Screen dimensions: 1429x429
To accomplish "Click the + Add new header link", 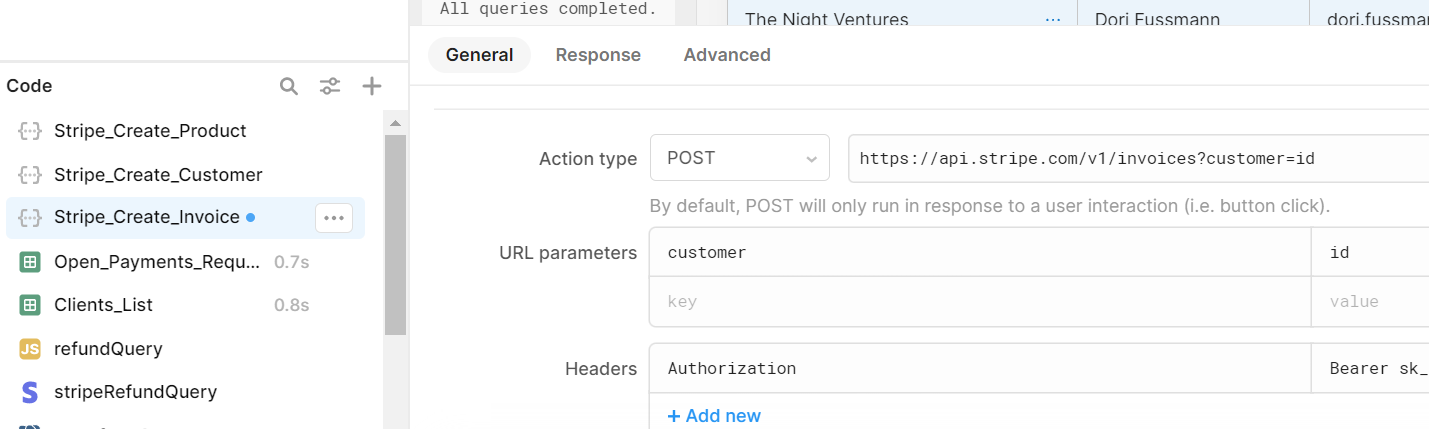I will [x=714, y=416].
